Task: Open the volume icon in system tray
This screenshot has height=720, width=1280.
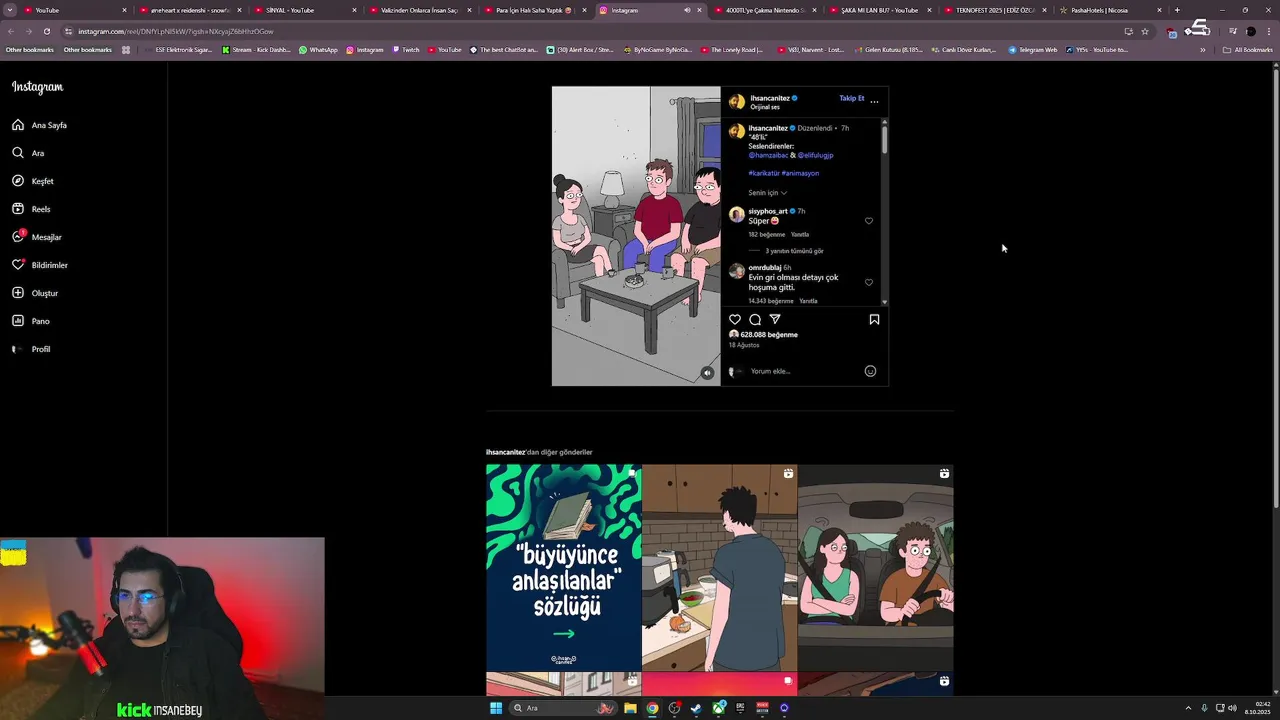Action: coord(1232,708)
